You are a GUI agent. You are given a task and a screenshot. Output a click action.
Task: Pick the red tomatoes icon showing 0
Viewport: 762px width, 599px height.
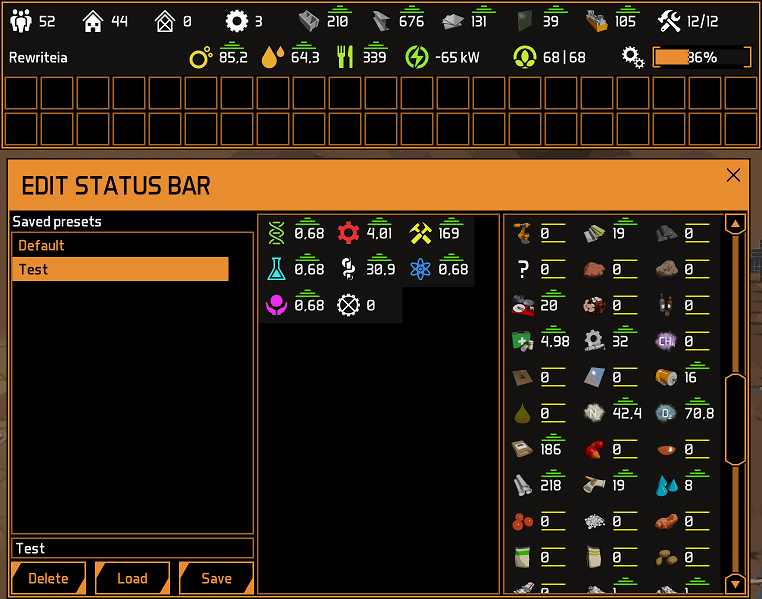click(x=523, y=521)
